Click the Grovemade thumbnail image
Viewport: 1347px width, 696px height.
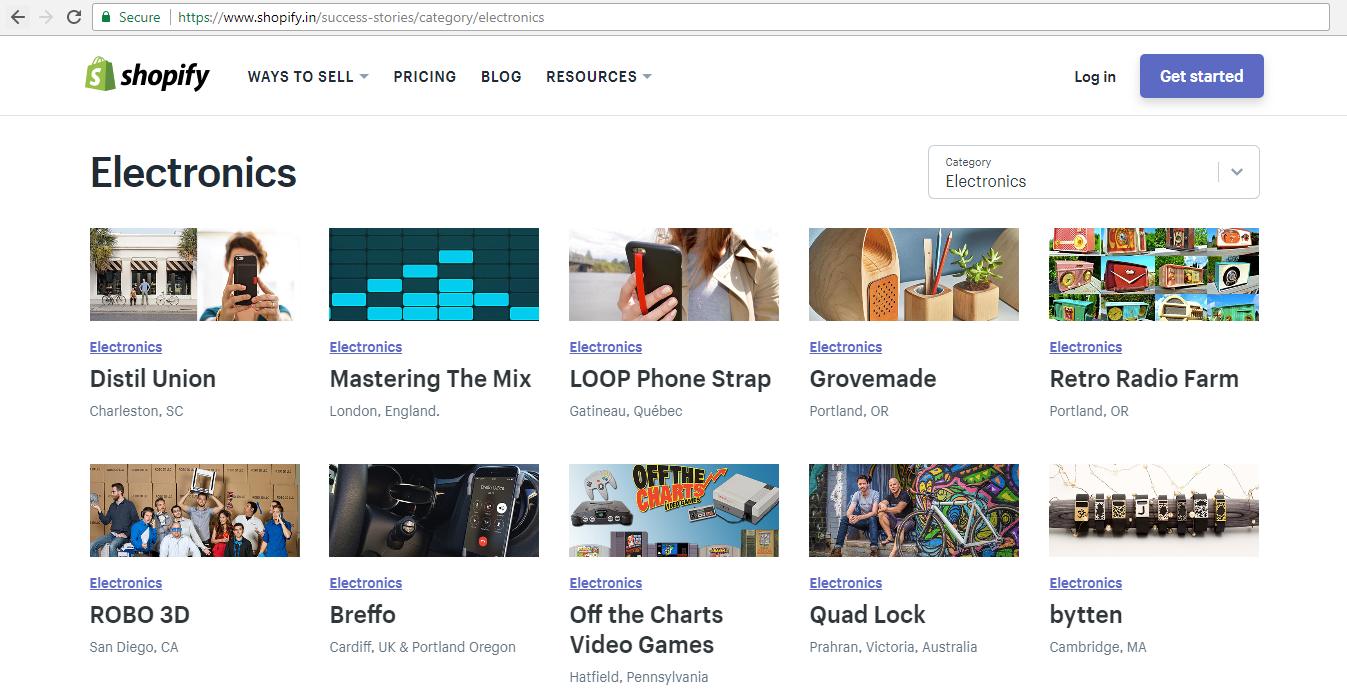(x=914, y=274)
